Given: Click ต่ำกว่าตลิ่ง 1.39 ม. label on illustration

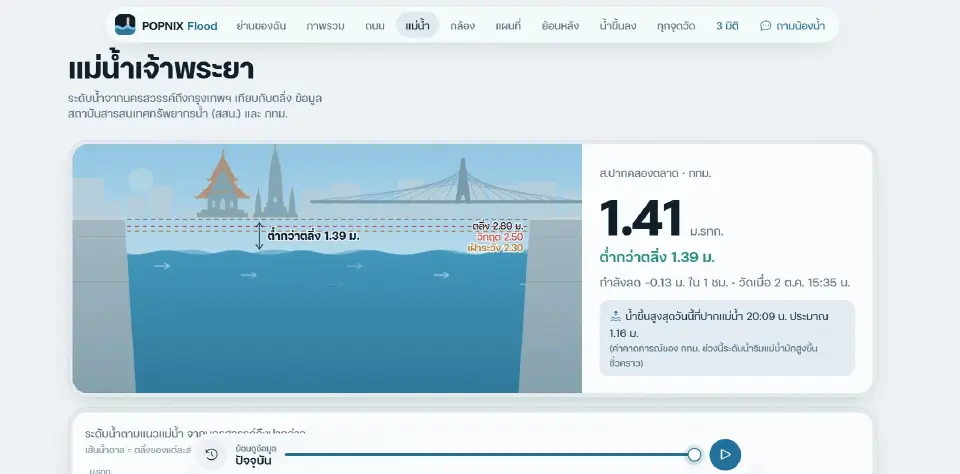Looking at the screenshot, I should (313, 236).
